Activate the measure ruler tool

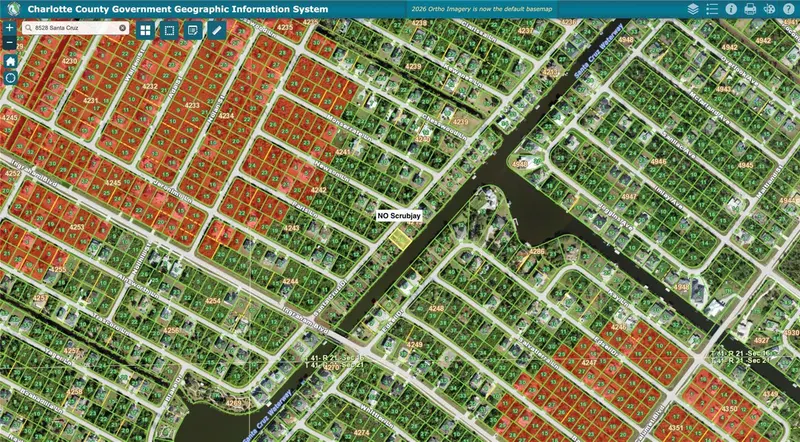[x=216, y=31]
